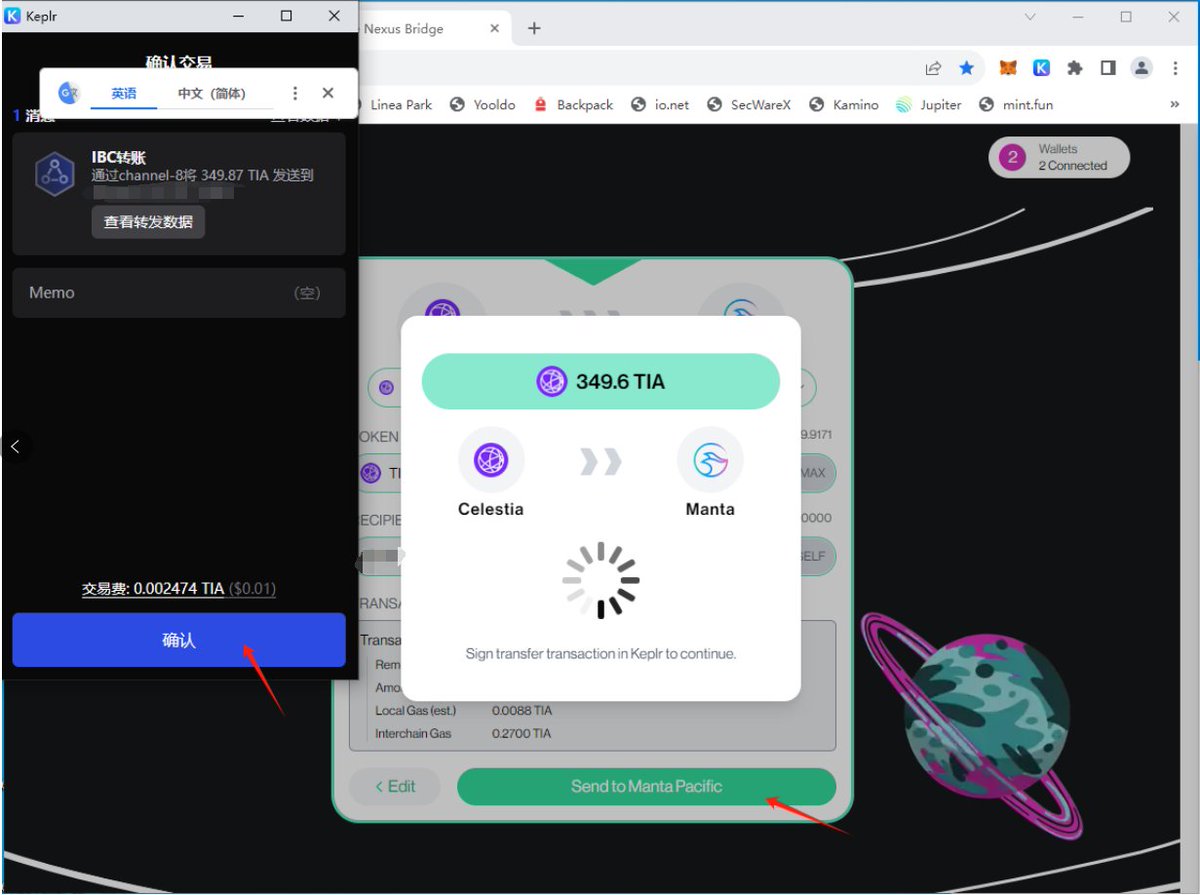Click the Local Gas (est.) value 0.0088 TIA
The image size is (1200, 895).
(x=522, y=711)
